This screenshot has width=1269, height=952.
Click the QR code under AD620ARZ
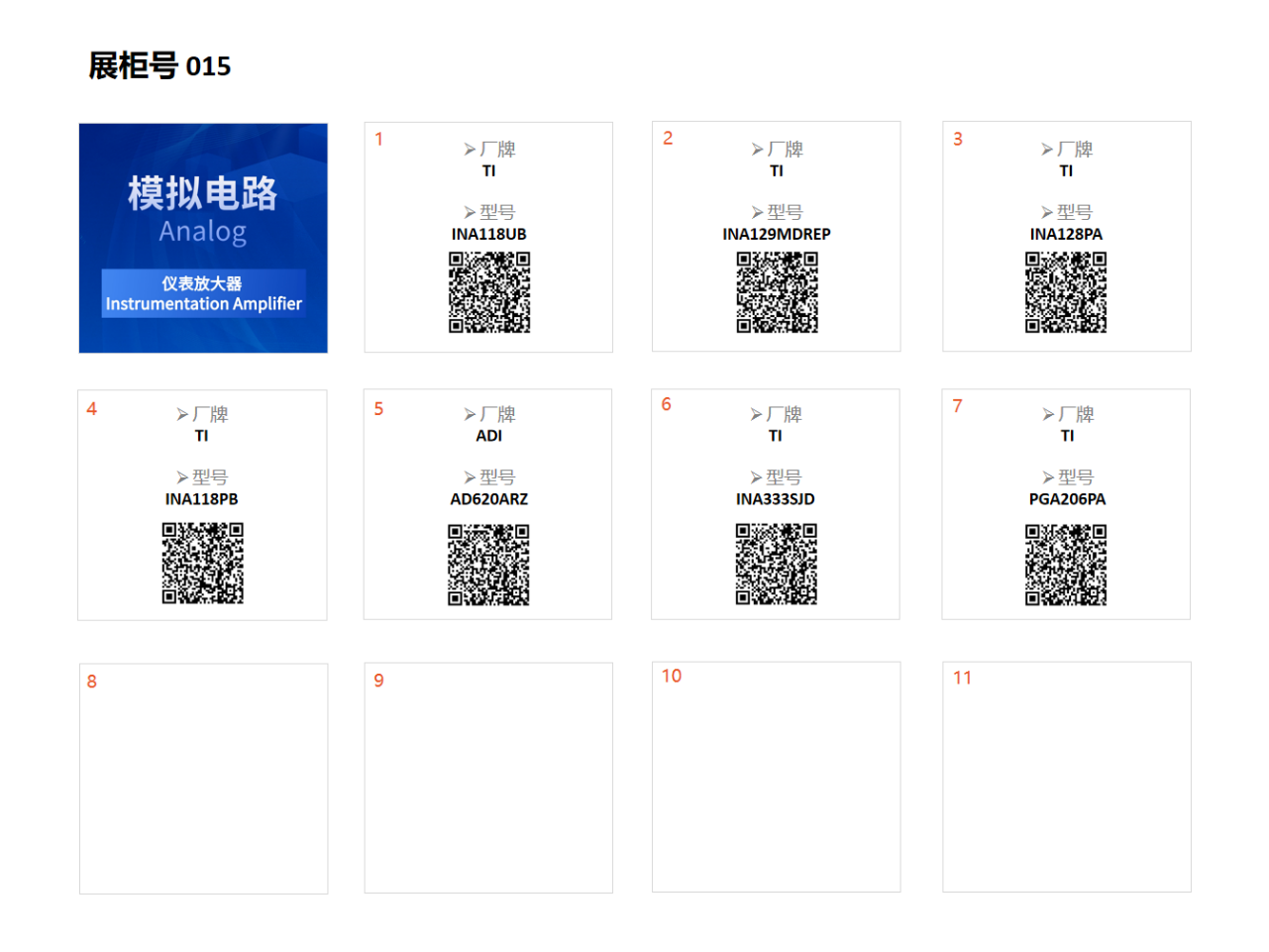click(x=488, y=565)
